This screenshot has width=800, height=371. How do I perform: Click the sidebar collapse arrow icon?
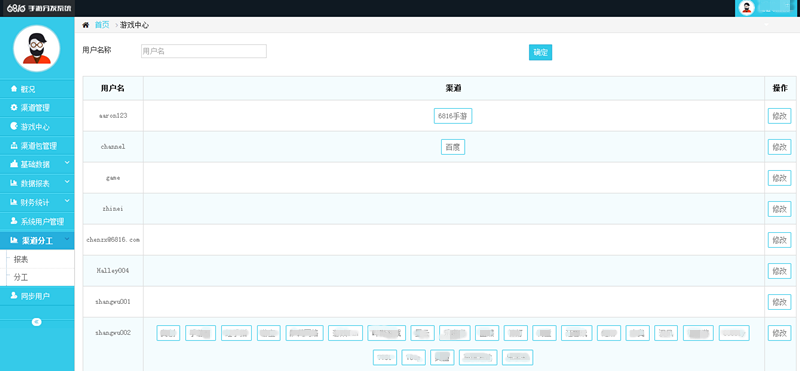click(x=36, y=321)
